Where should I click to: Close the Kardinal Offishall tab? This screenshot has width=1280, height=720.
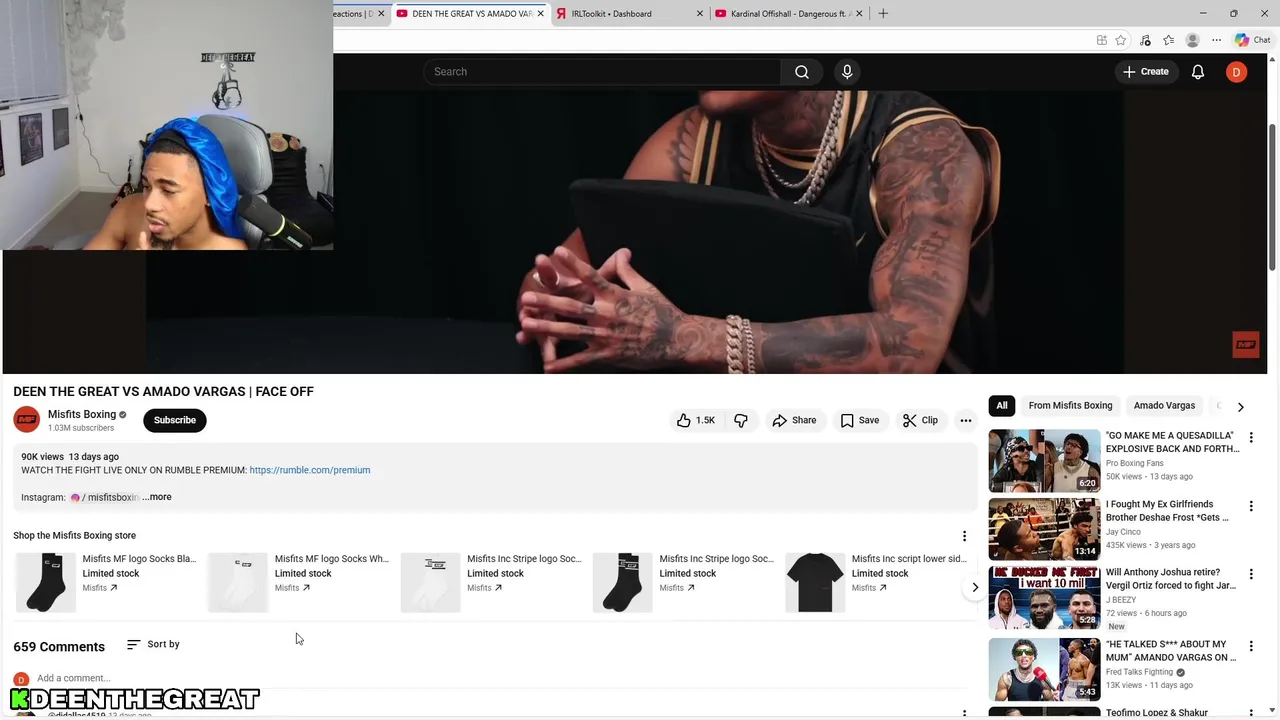[x=859, y=14]
